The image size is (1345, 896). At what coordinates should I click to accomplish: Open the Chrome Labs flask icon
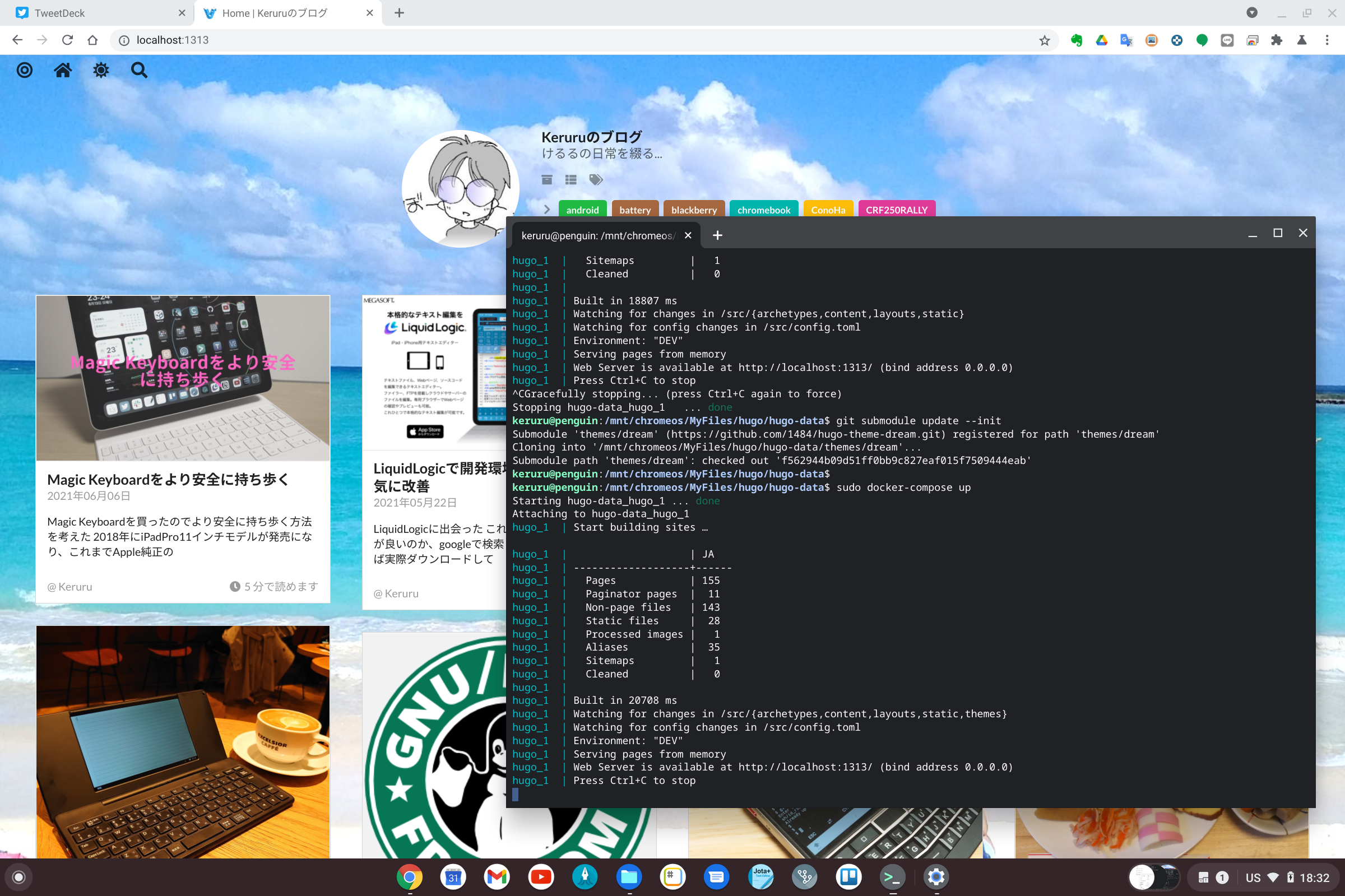(1302, 40)
